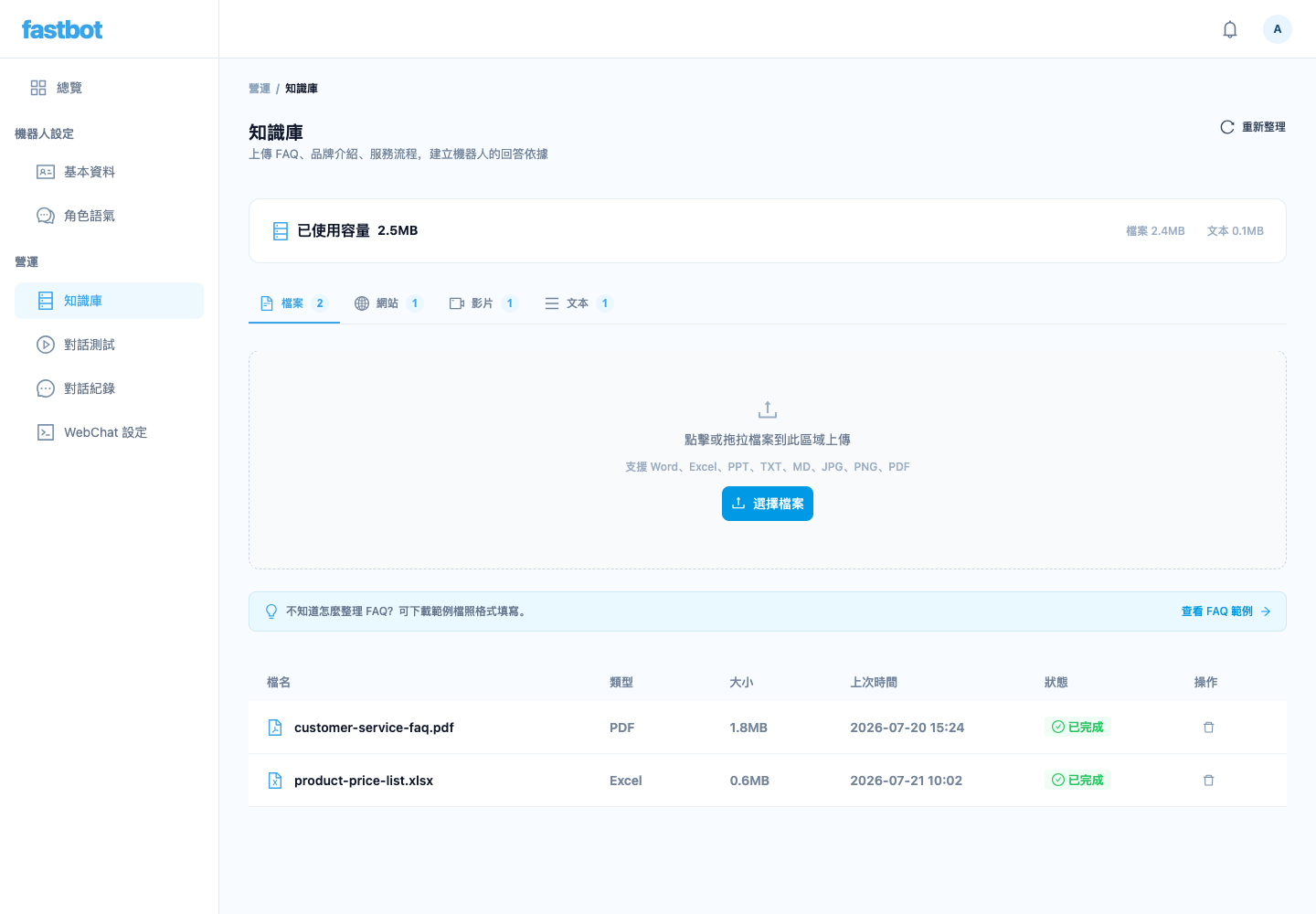Image resolution: width=1316 pixels, height=914 pixels.
Task: Click the storage usage database icon
Action: [x=281, y=231]
